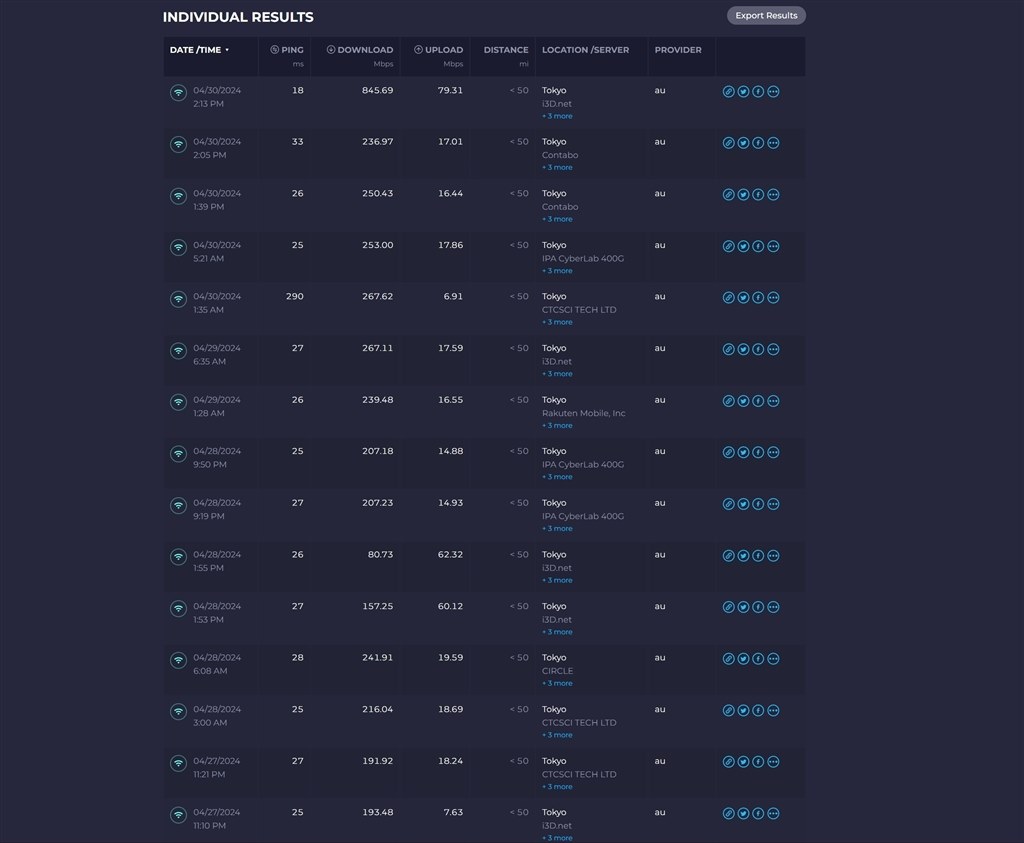Open more options for 267.62 Mbps result
The width and height of the screenshot is (1024, 843).
pos(773,298)
